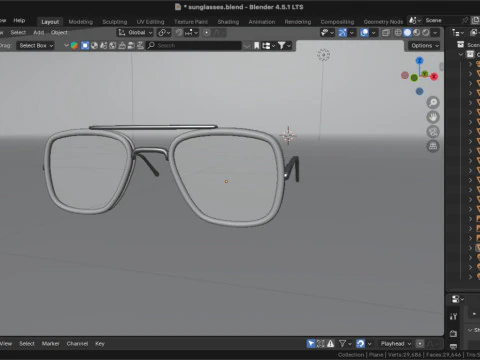Switch to solid viewport shading

(x=407, y=32)
